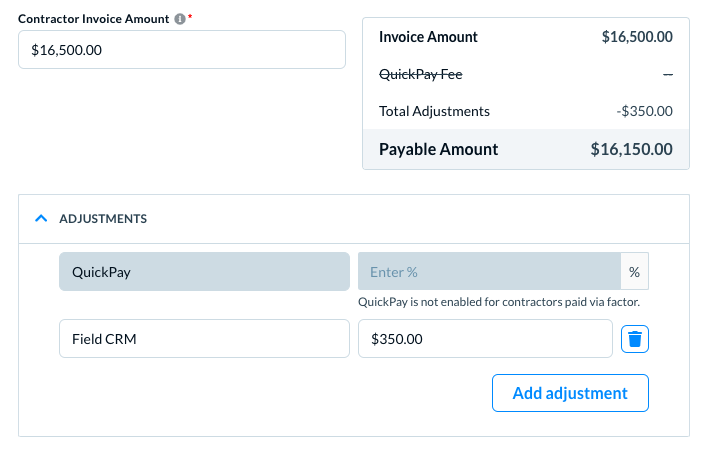Click the QuickPay Fee dash value

[667, 75]
